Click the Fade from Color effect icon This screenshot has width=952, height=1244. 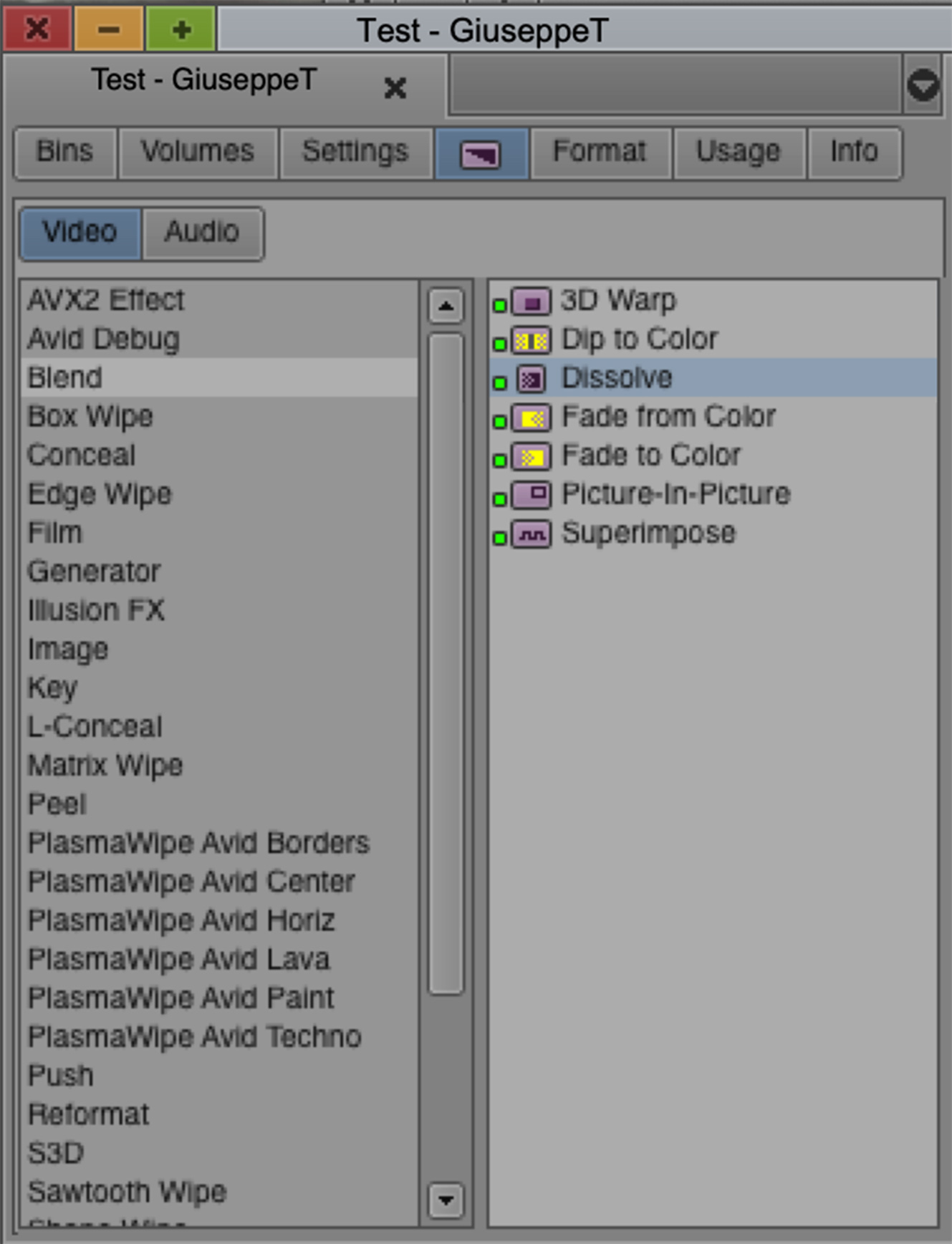[x=531, y=418]
